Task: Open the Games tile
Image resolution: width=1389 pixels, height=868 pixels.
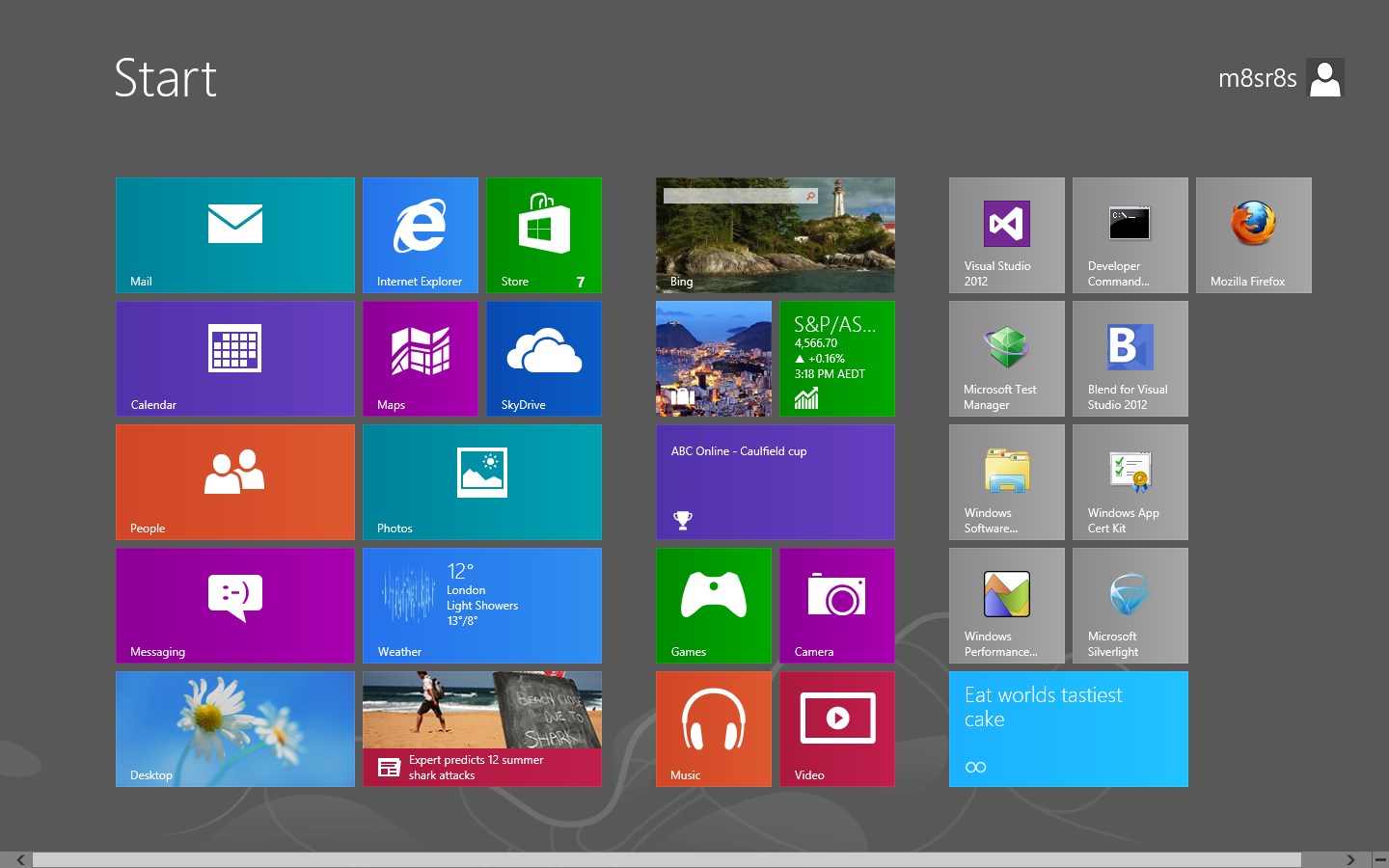Action: click(x=714, y=606)
